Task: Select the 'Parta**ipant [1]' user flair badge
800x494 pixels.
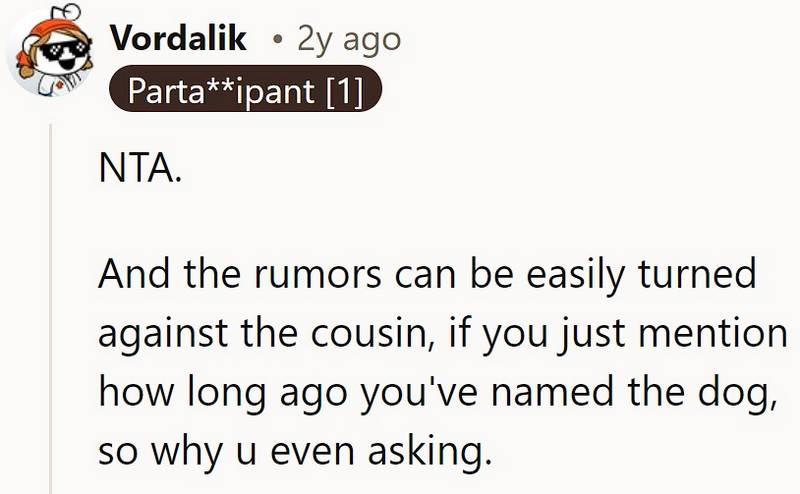Action: [245, 89]
